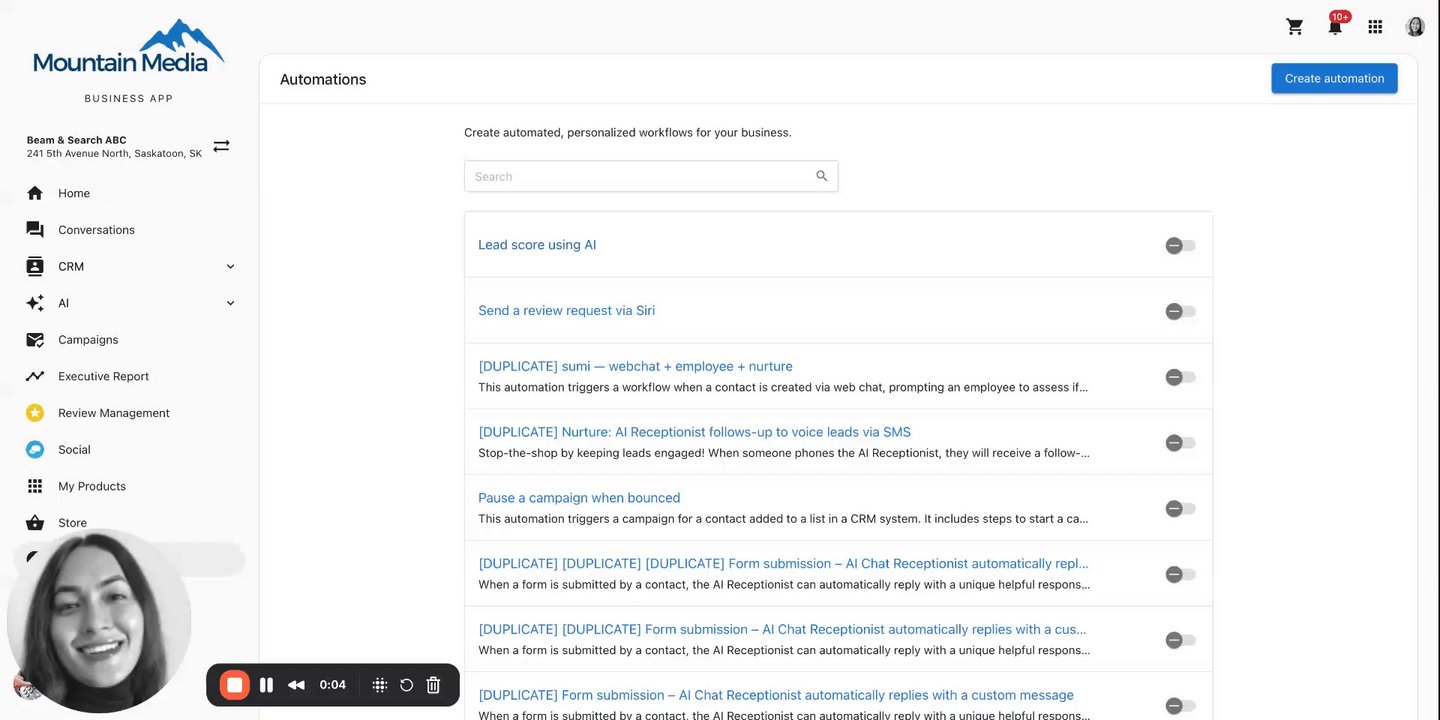
Task: Expand the AI submenu chevron
Action: click(230, 303)
